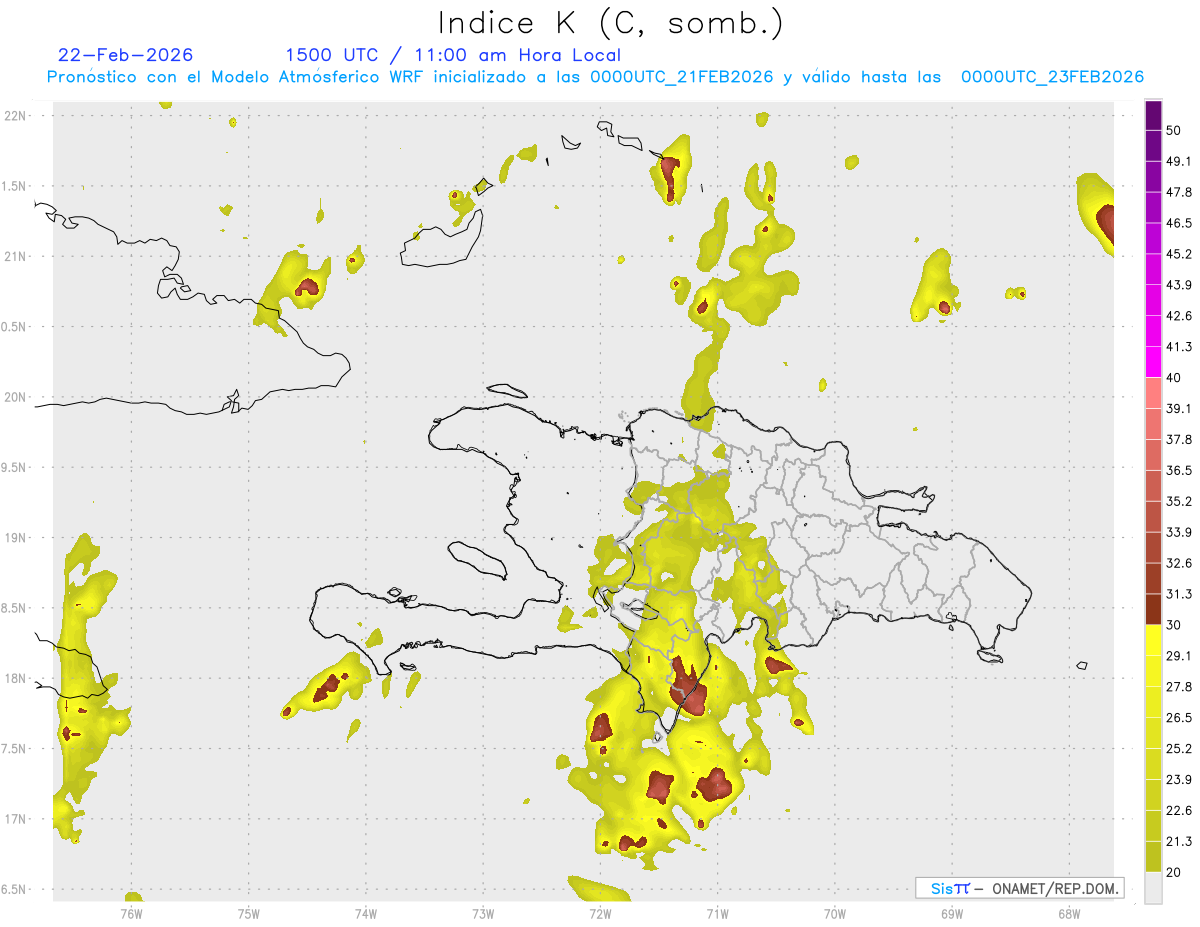Click the "70W" longitude label
The width and height of the screenshot is (1200, 927).
pos(835,913)
